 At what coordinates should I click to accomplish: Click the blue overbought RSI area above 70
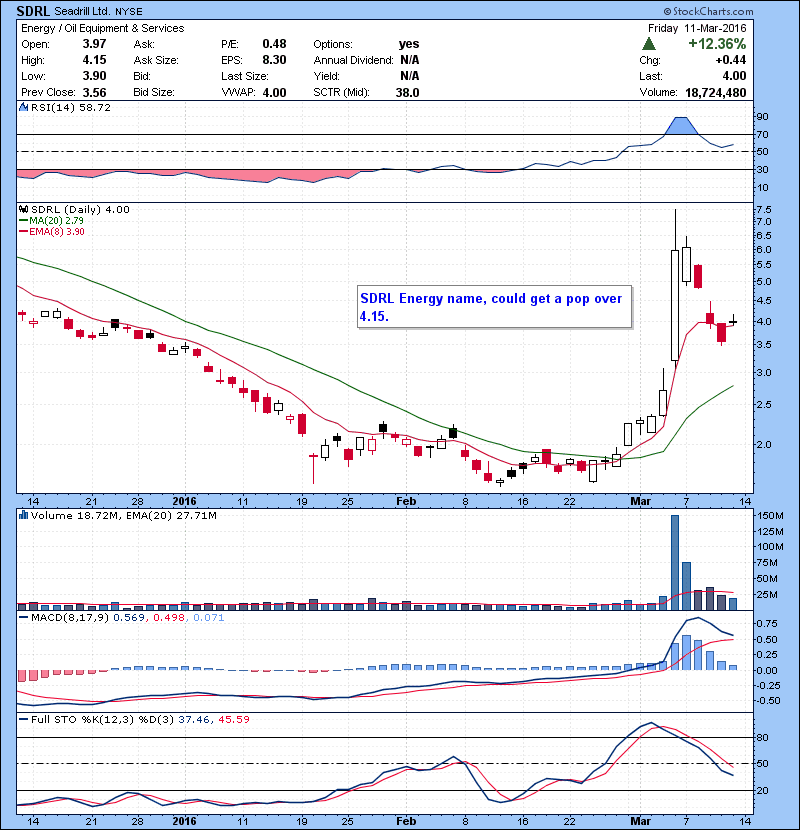(x=681, y=126)
